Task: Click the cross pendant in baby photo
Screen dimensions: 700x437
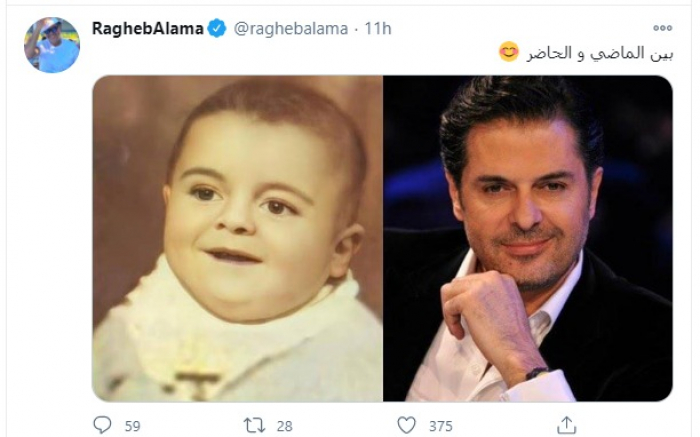Action: tap(197, 382)
